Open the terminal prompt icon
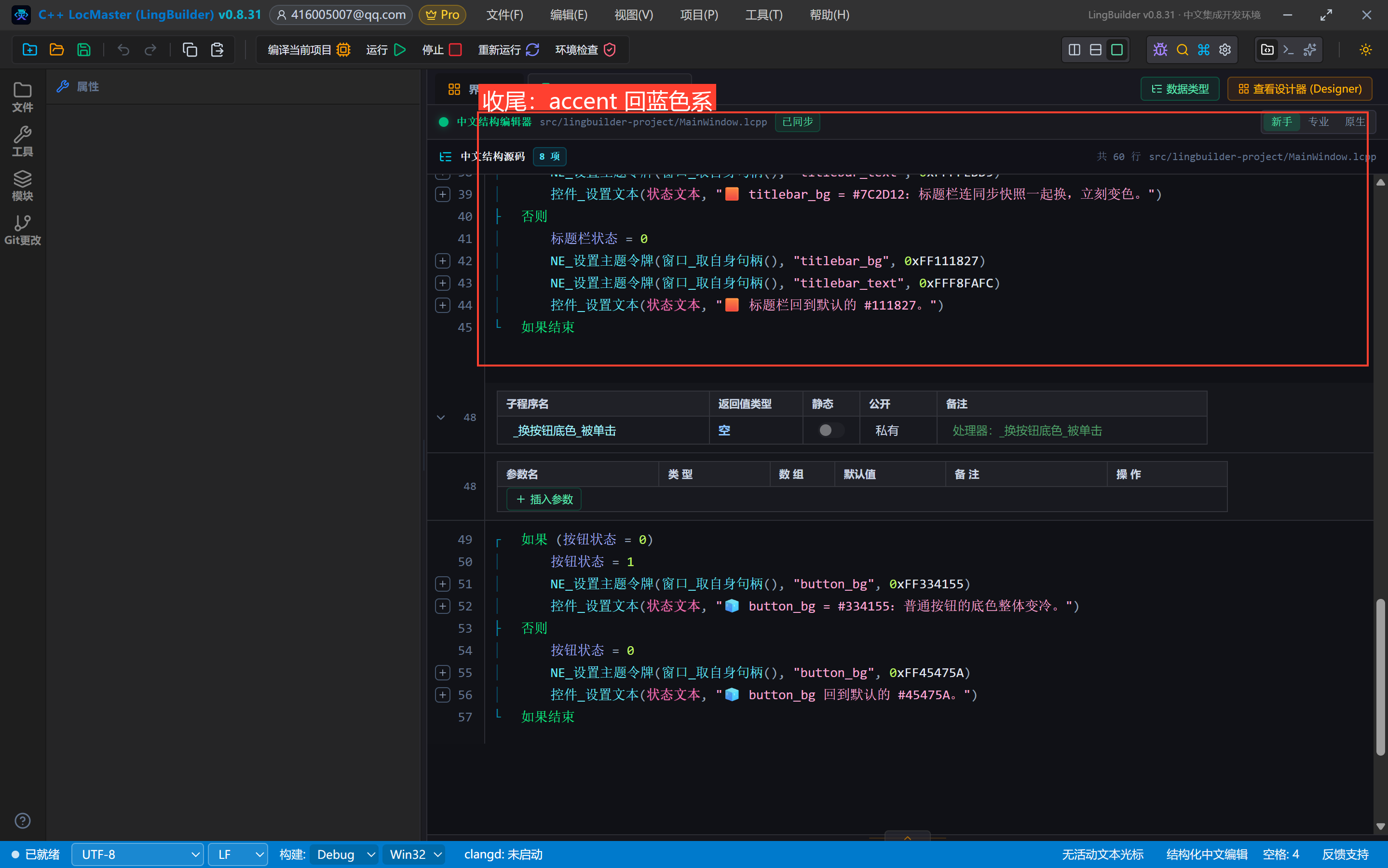 [x=1288, y=50]
